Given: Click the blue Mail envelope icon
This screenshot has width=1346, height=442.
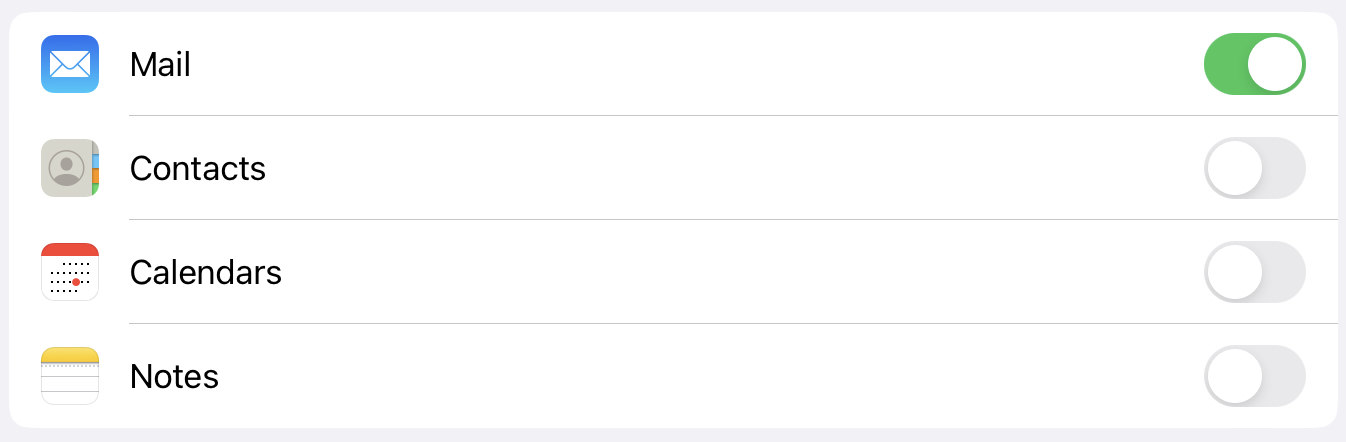Looking at the screenshot, I should click(x=70, y=64).
